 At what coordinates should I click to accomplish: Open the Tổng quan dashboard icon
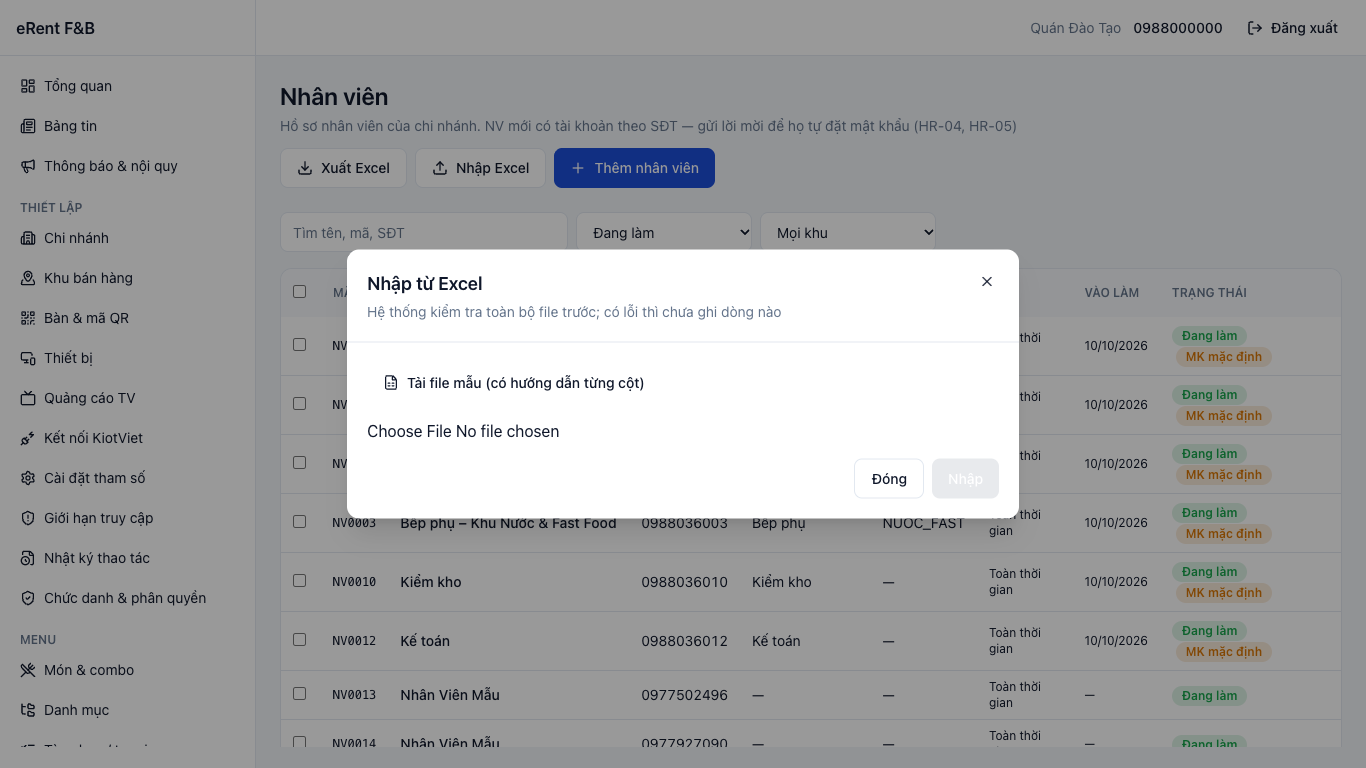pyautogui.click(x=28, y=86)
